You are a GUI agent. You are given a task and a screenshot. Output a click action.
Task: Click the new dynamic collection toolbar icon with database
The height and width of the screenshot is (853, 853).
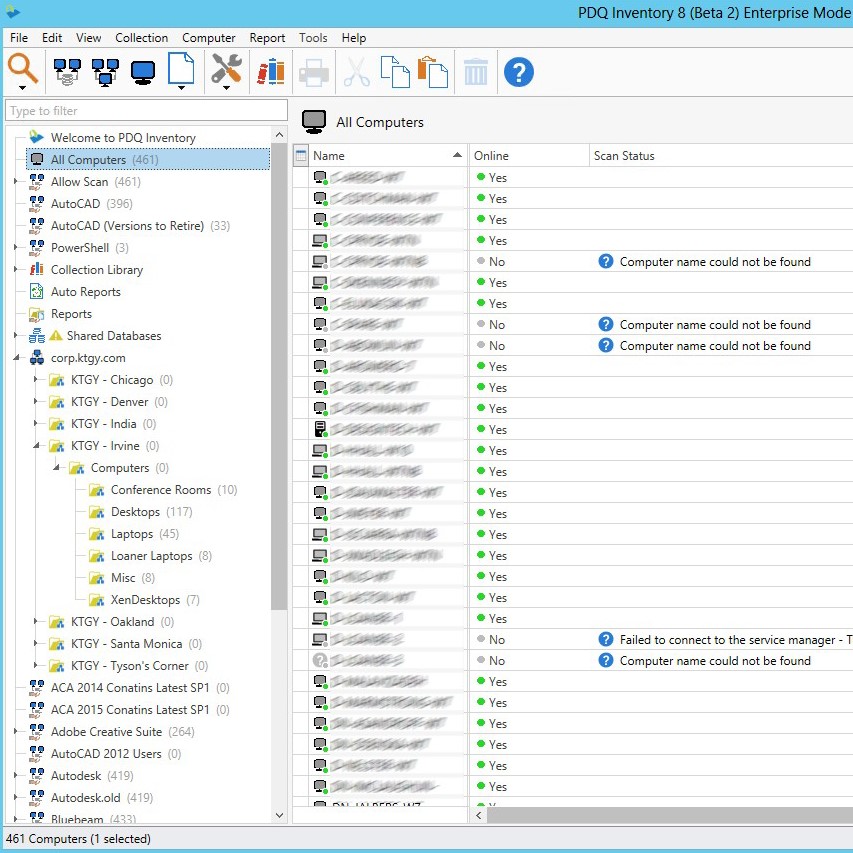click(67, 72)
